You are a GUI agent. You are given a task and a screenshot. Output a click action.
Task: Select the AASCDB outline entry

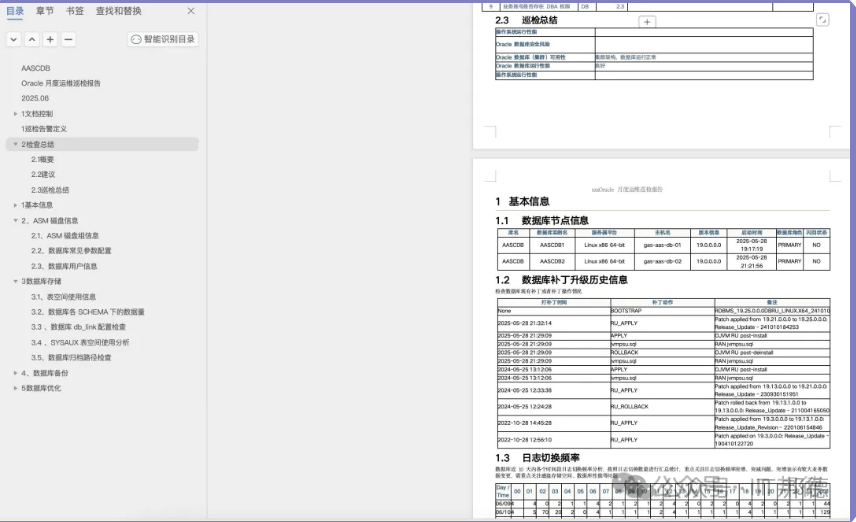click(x=35, y=68)
